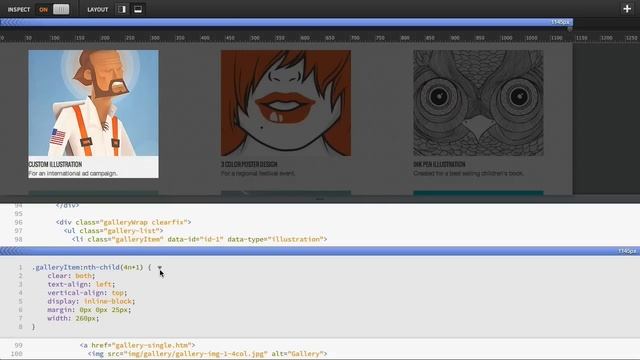
Task: Click the 'clear: both;' CSS rule
Action: click(x=71, y=276)
